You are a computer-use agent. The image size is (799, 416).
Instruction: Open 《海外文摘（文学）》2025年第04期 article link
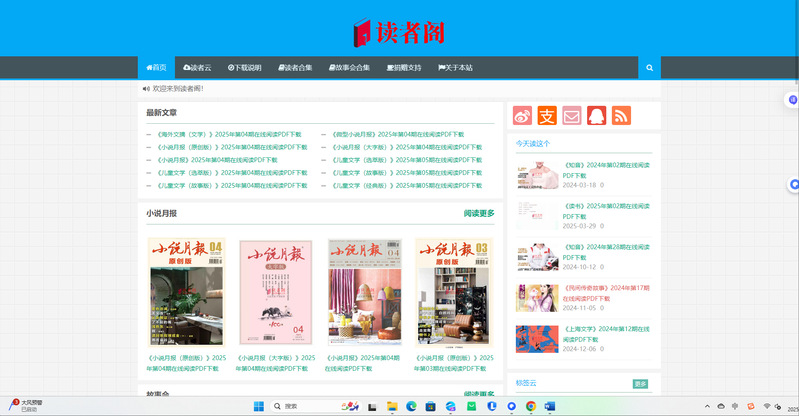pyautogui.click(x=228, y=135)
